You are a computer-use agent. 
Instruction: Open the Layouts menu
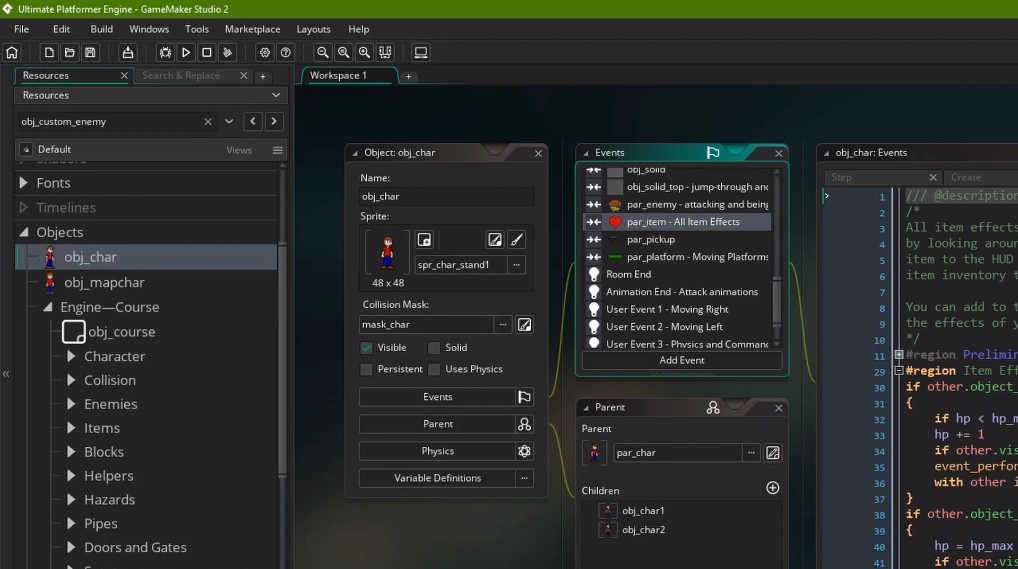click(x=313, y=29)
